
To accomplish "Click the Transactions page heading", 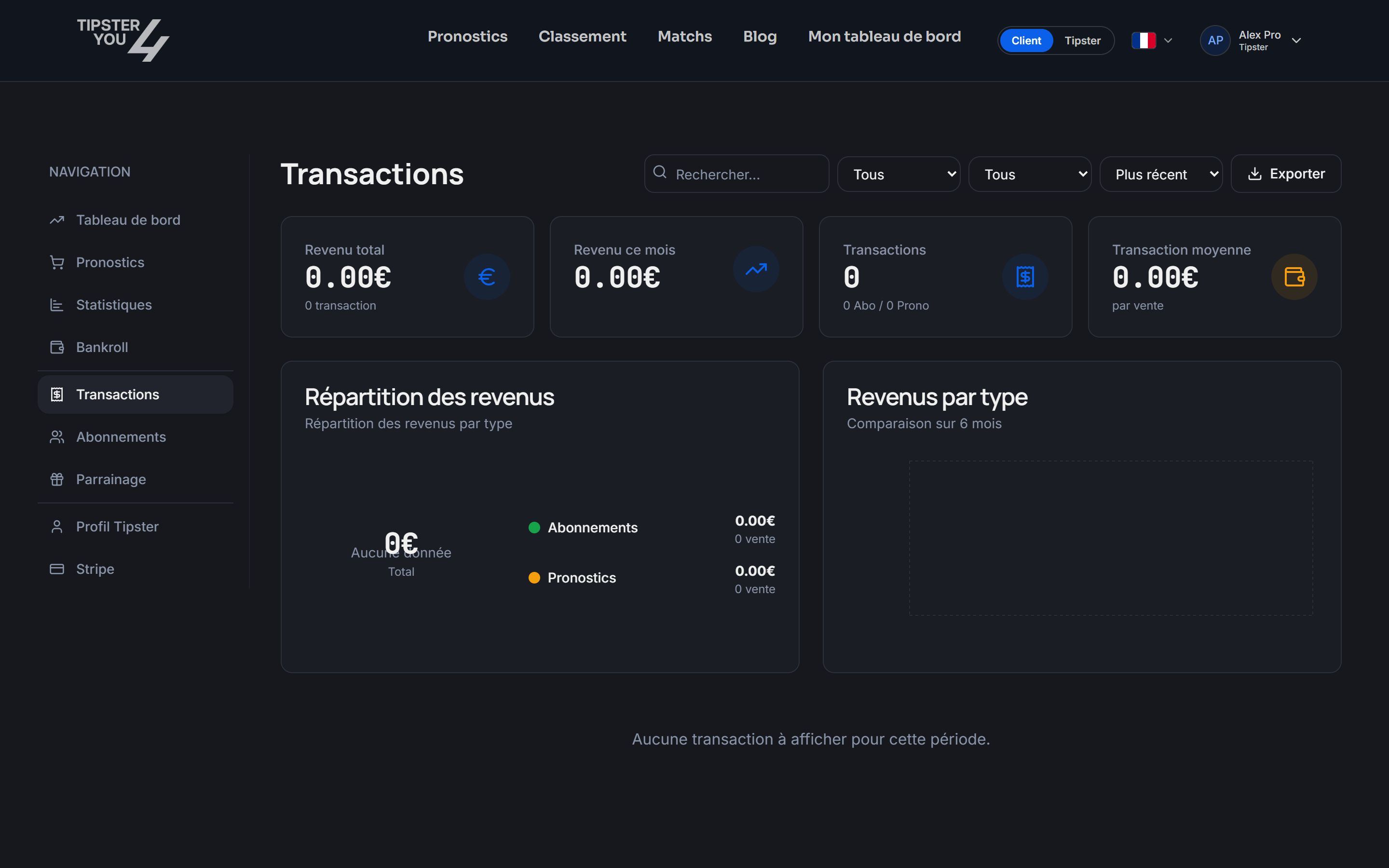I will [372, 174].
